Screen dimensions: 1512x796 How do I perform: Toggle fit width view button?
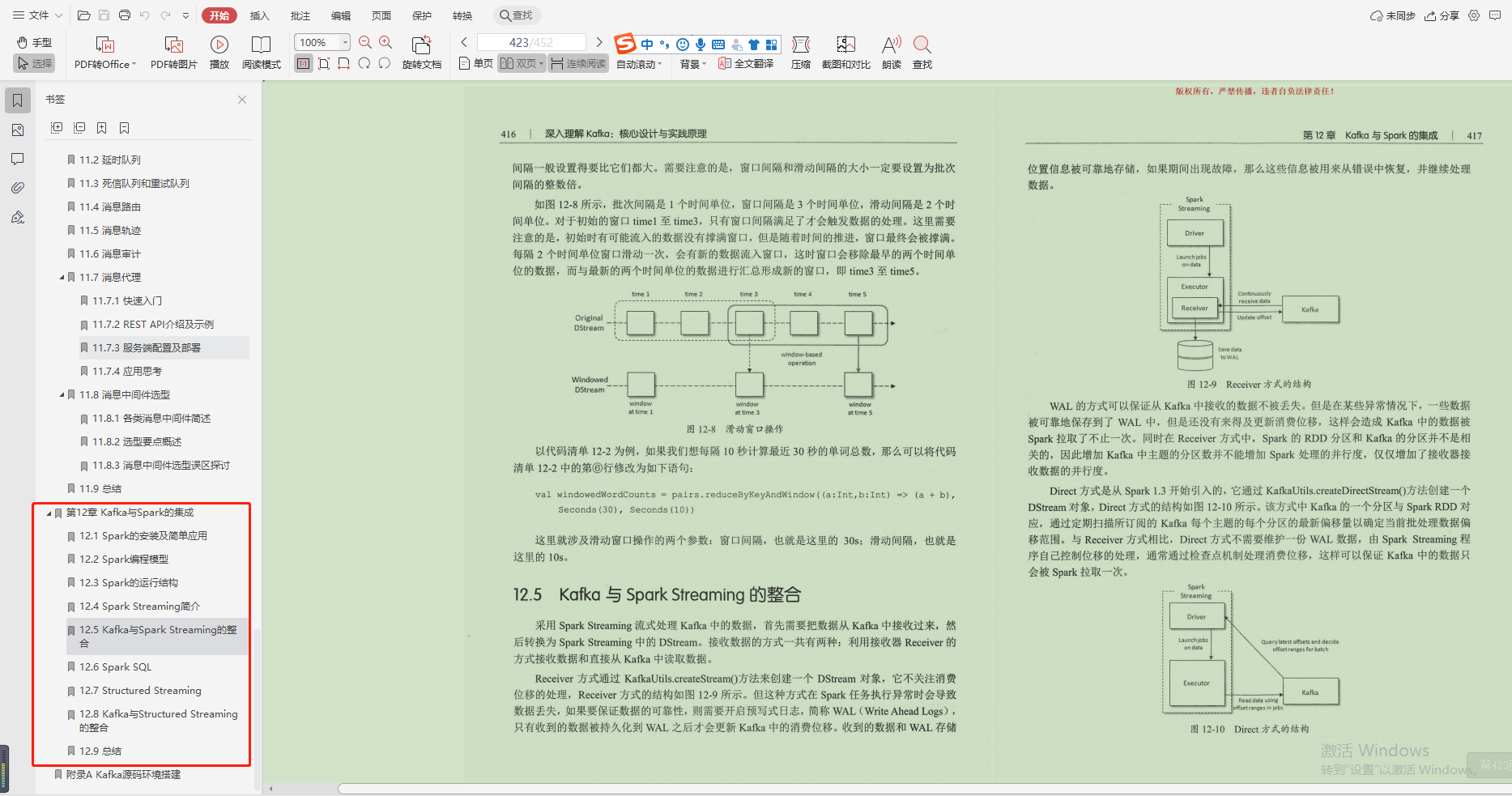pyautogui.click(x=344, y=63)
